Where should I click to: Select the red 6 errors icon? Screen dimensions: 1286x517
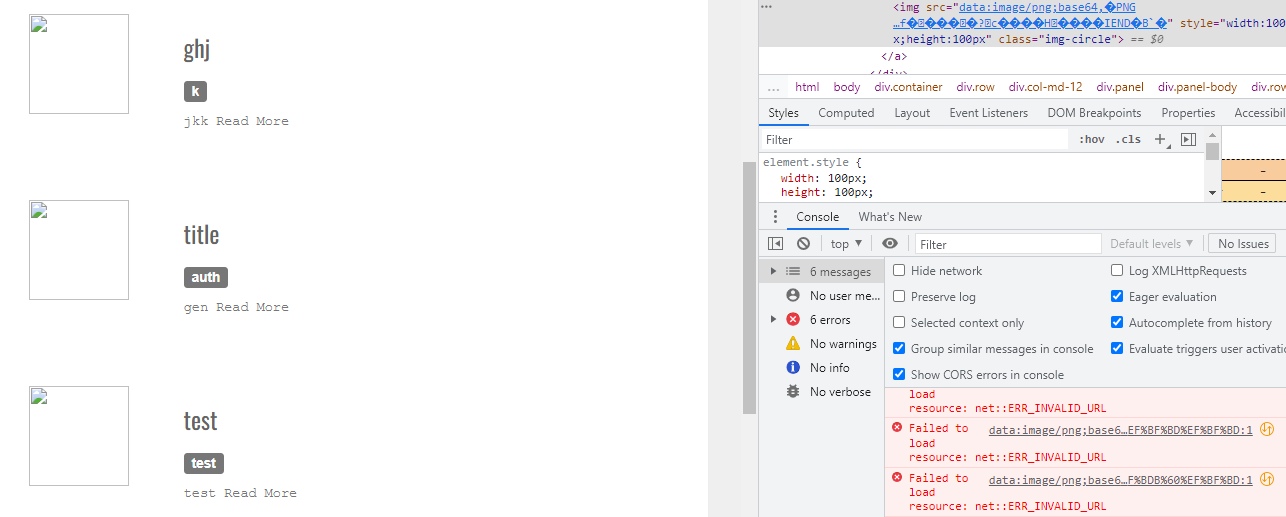click(x=793, y=320)
